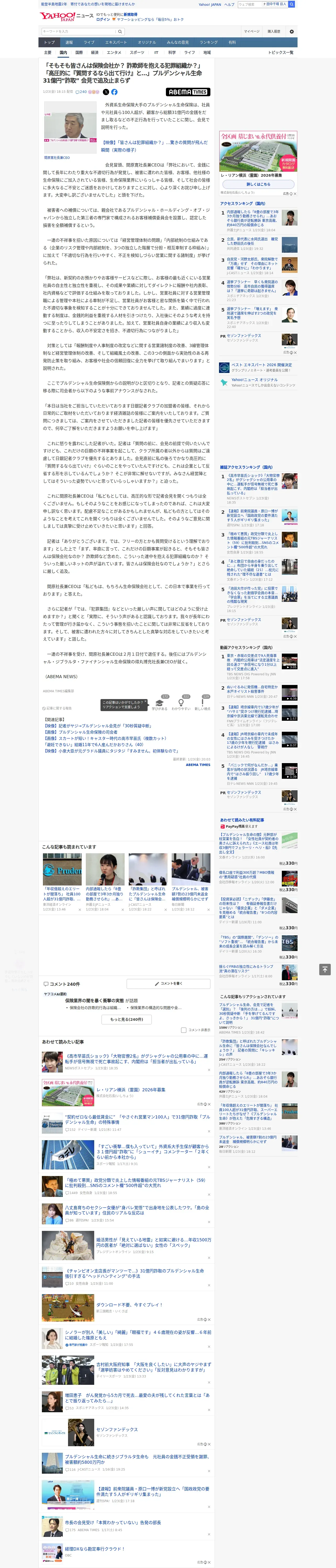The image size is (336, 1568).
Task: Open related link 記者がヤジ→プルデンシャル会見
Action: point(98,726)
